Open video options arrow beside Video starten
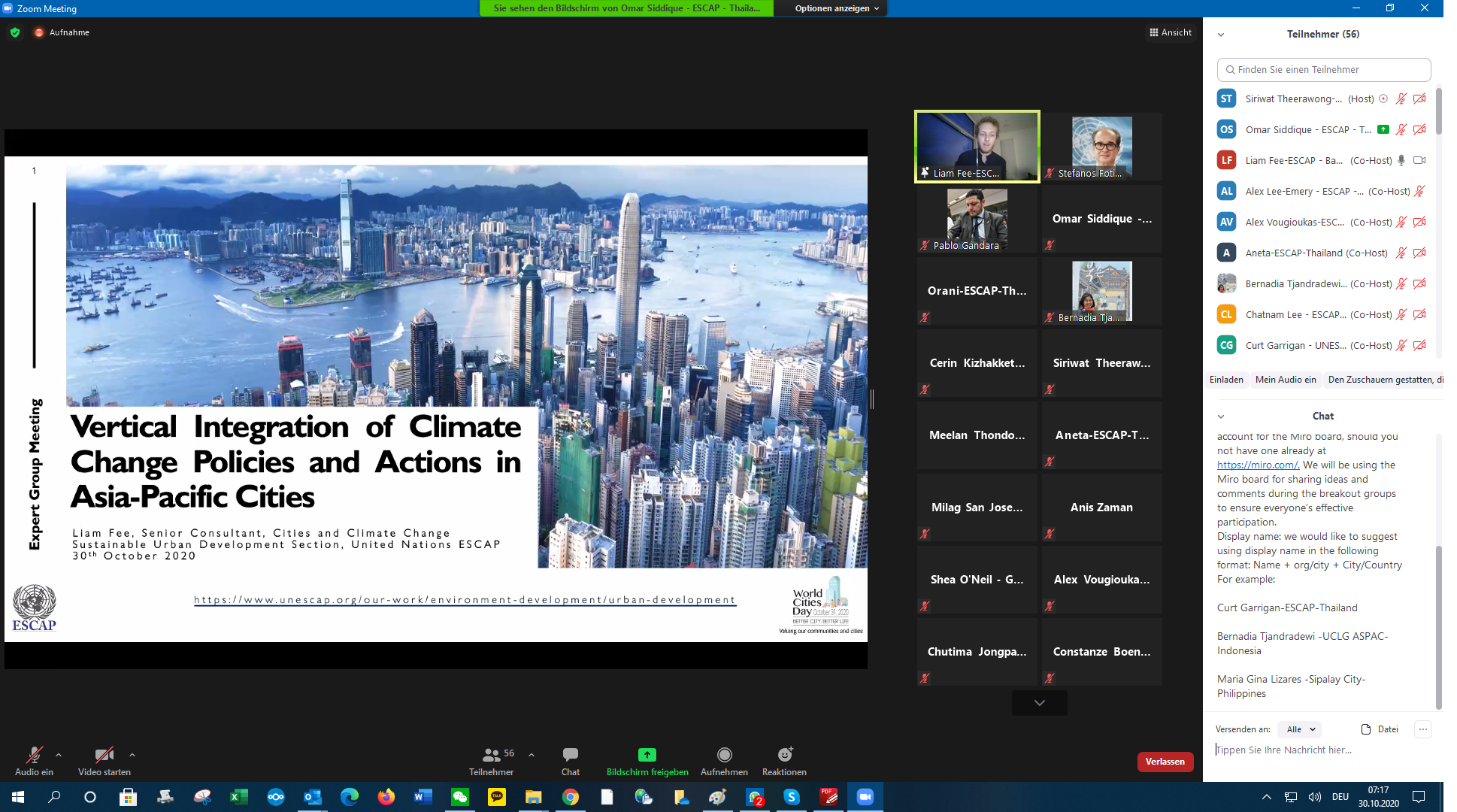Screen dimensions: 1457x812 [132, 755]
